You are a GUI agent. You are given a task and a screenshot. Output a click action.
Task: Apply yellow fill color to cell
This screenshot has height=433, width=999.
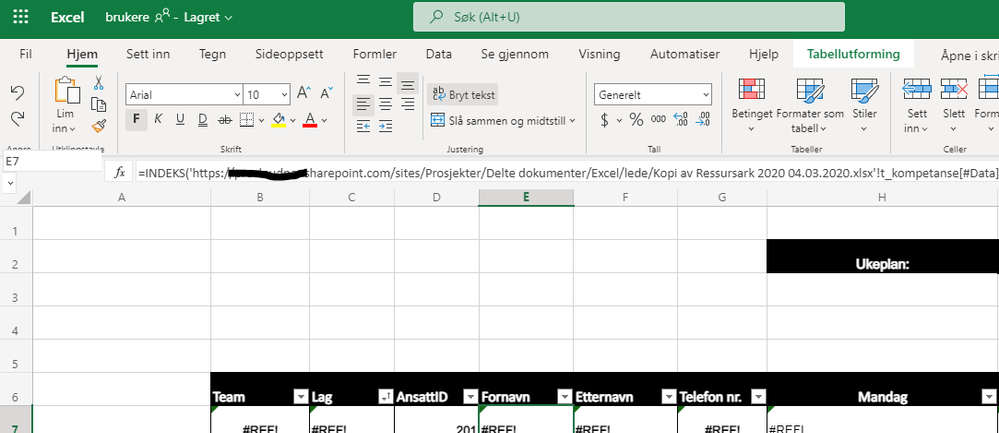(x=278, y=119)
